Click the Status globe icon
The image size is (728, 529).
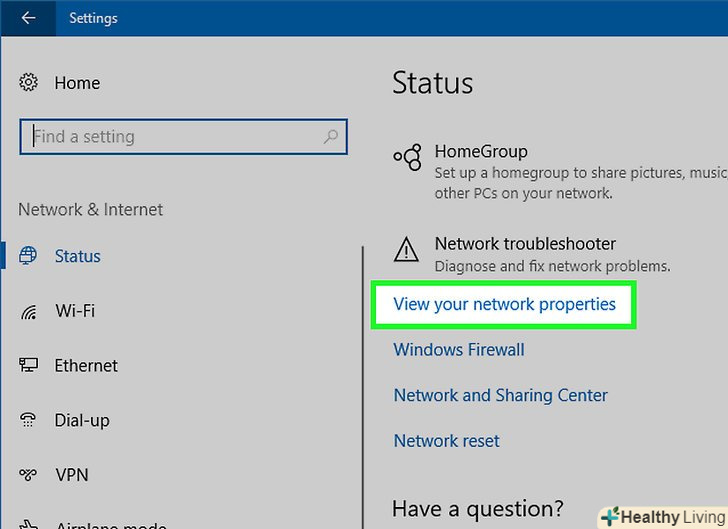[x=29, y=256]
